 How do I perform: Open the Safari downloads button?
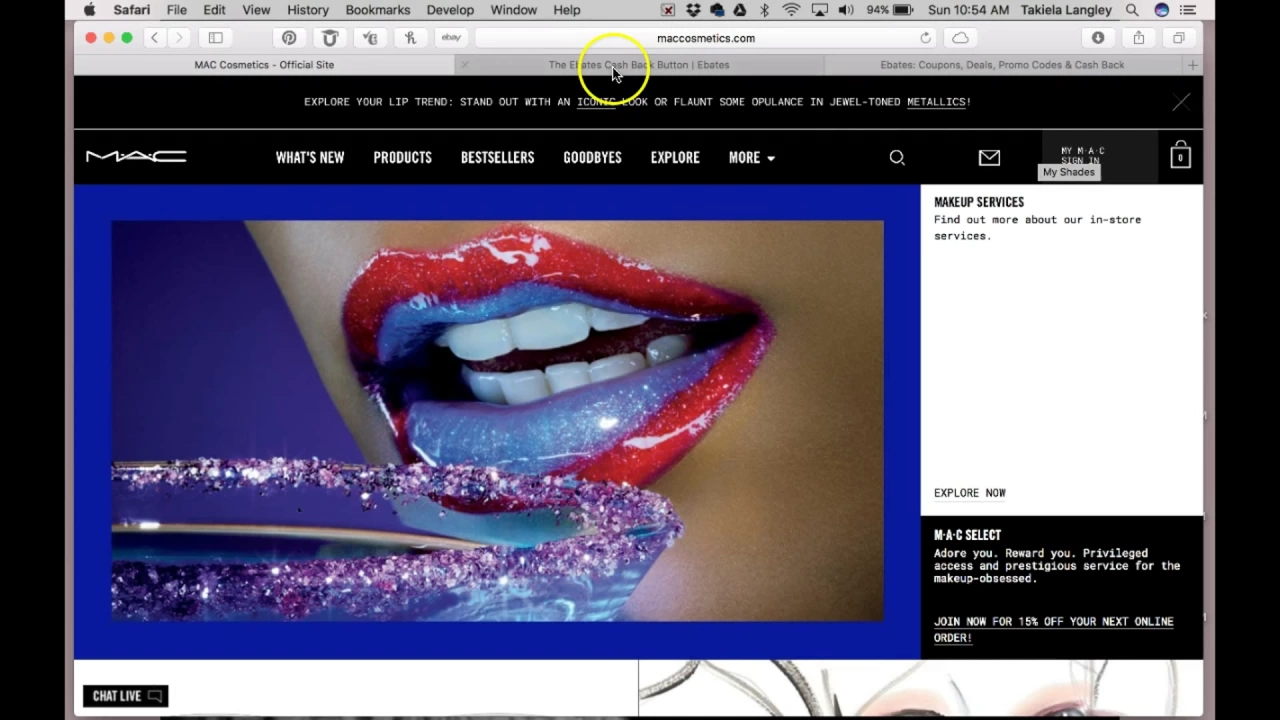(x=1098, y=38)
